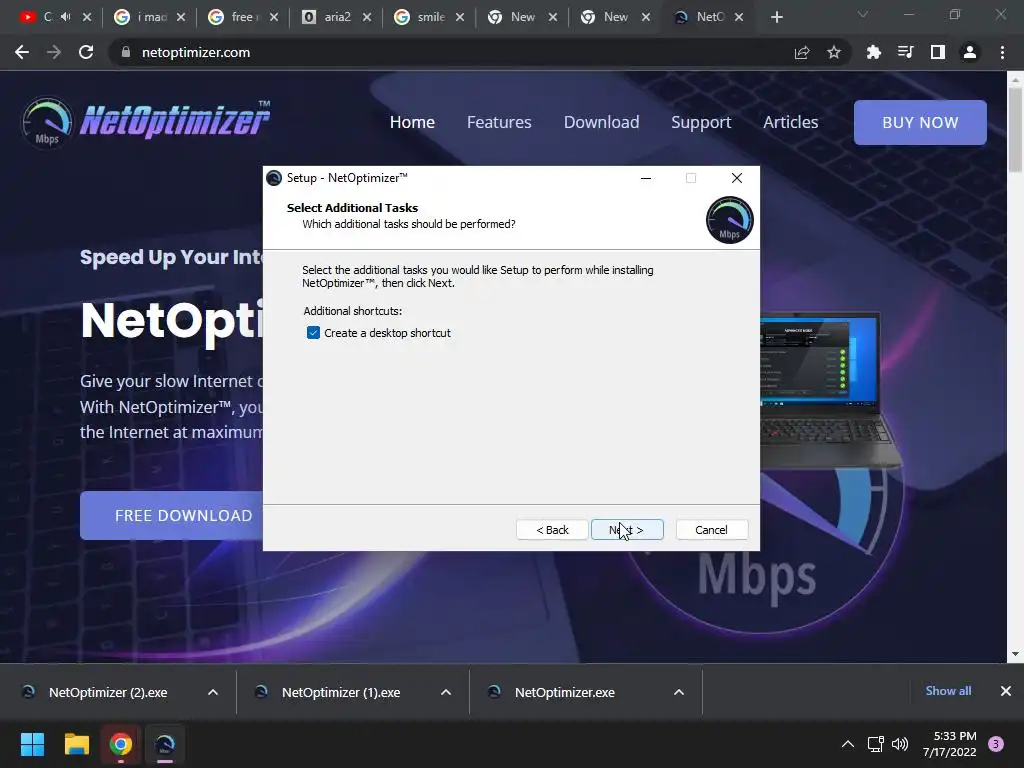Reload the netoptimizer.com page
1024x768 pixels.
tap(86, 52)
